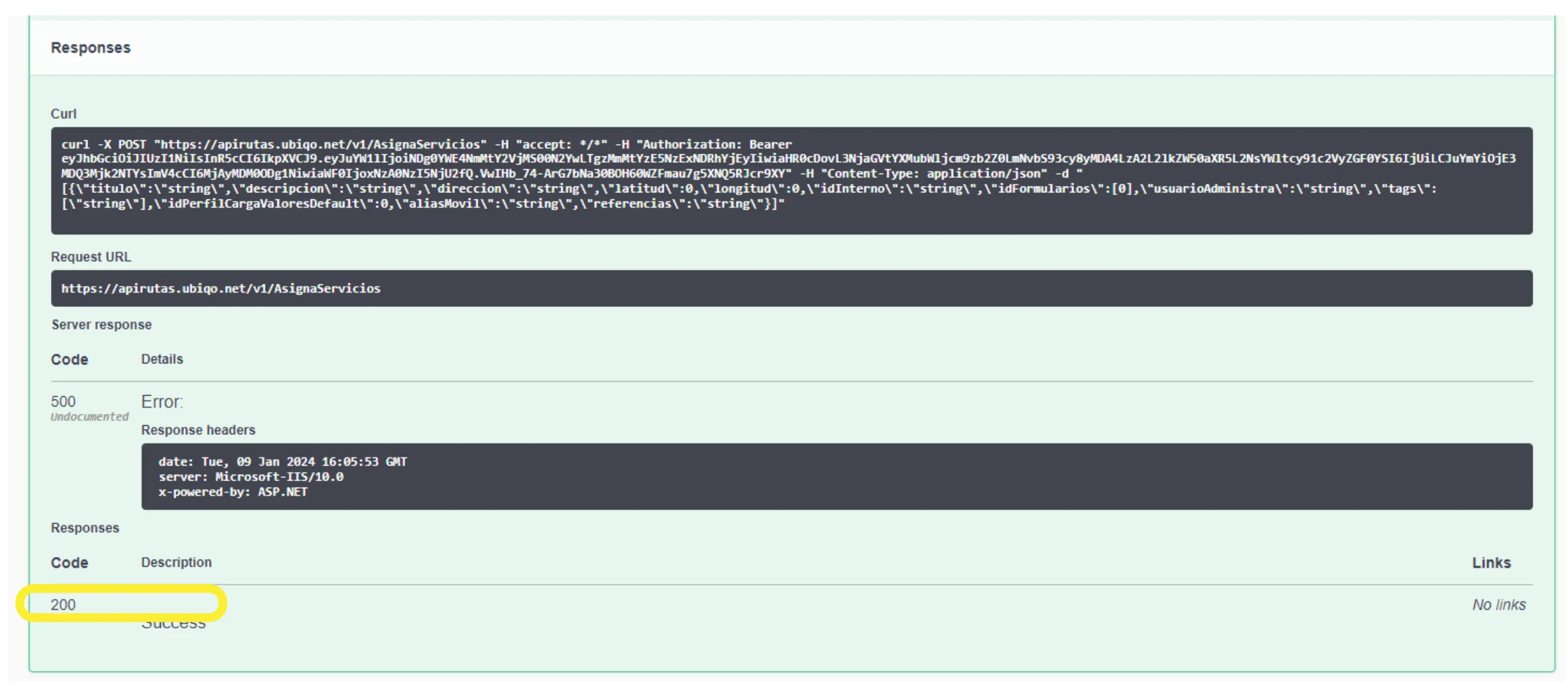This screenshot has width=1568, height=687.
Task: Click the top "Responses" section heading
Action: pyautogui.click(x=91, y=48)
